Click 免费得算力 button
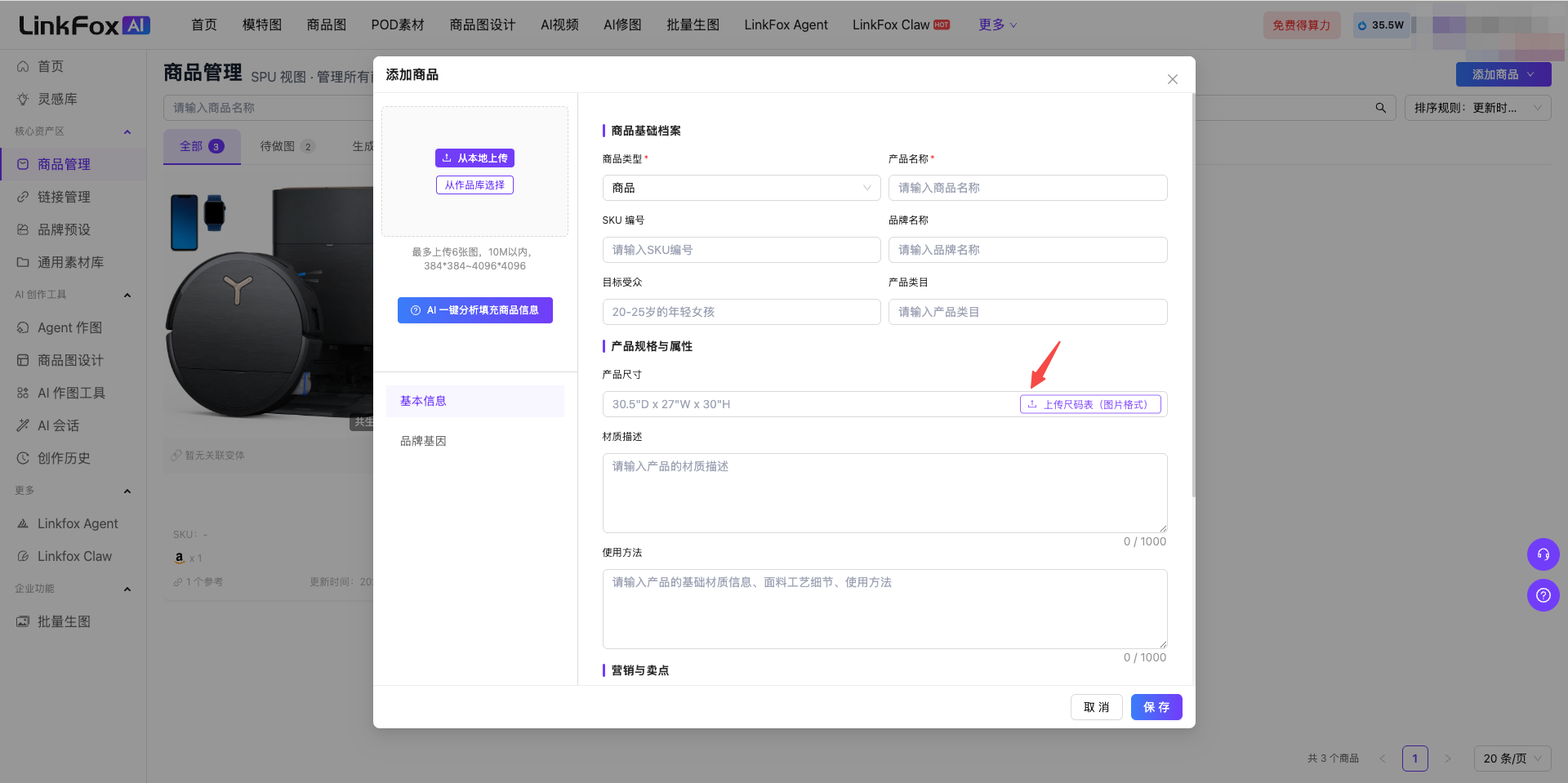1568x783 pixels. 1302,25
